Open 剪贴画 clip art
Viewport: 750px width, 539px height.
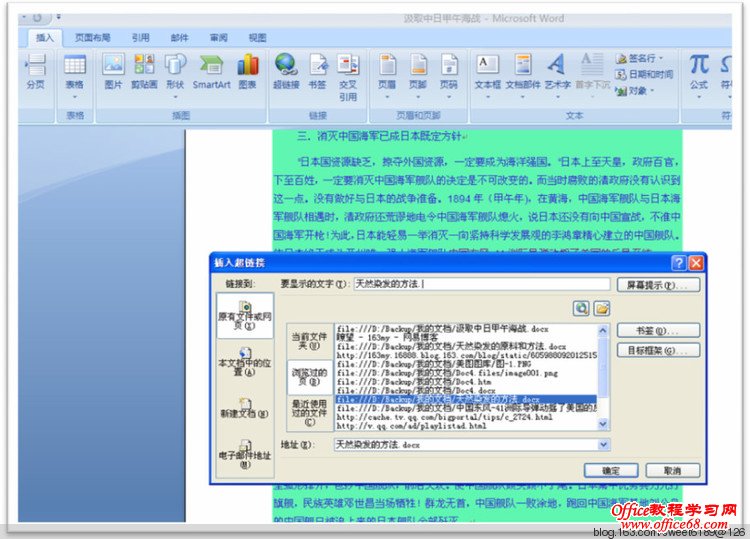point(144,71)
